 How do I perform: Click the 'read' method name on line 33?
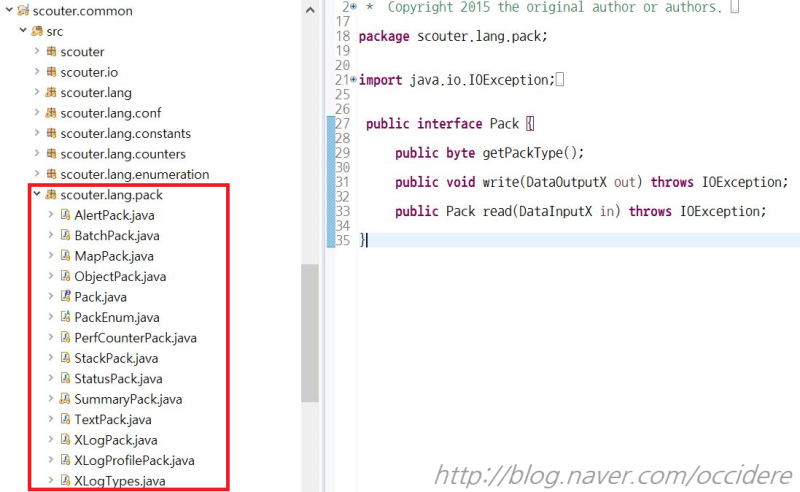[x=496, y=211]
